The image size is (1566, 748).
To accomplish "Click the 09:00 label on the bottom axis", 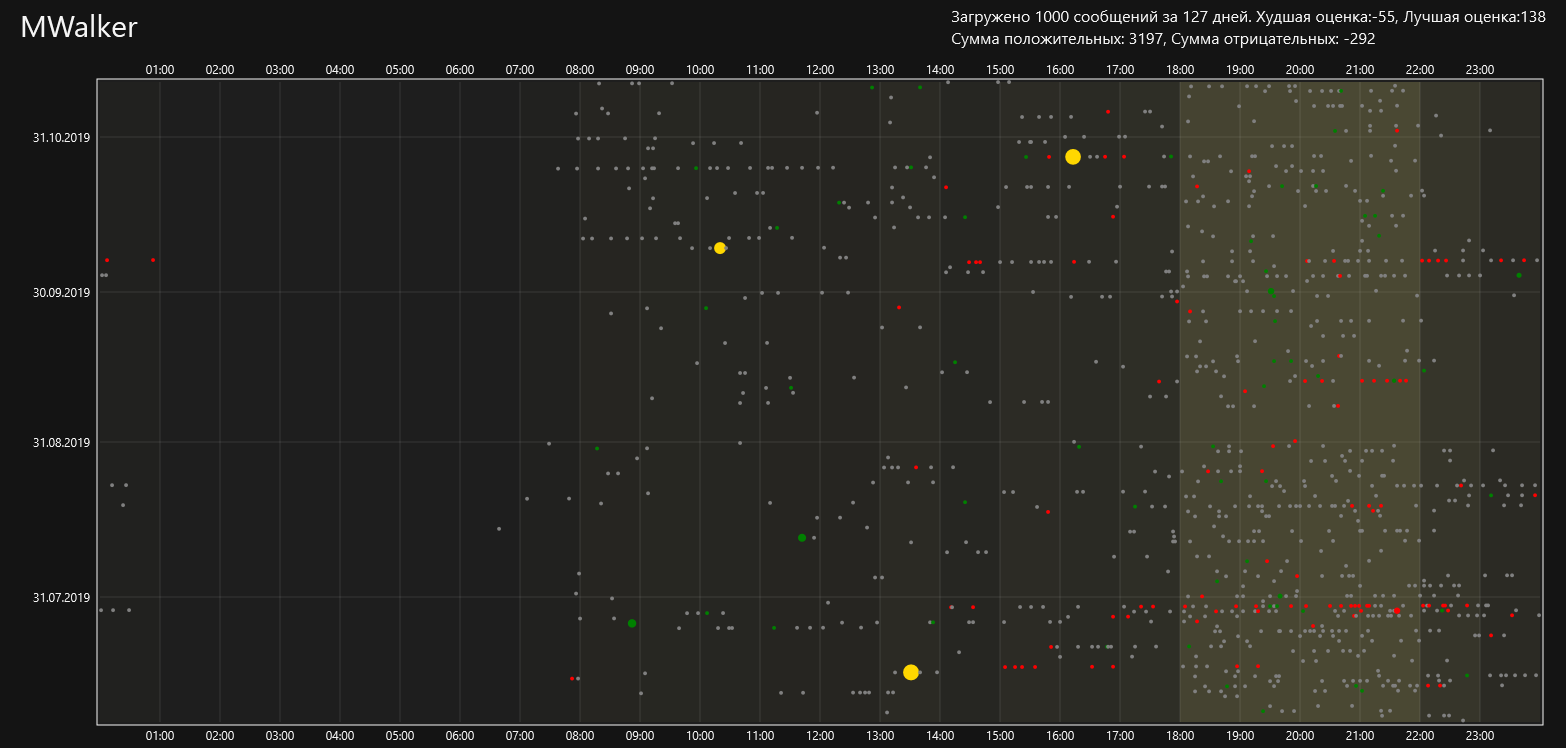I will coord(640,735).
